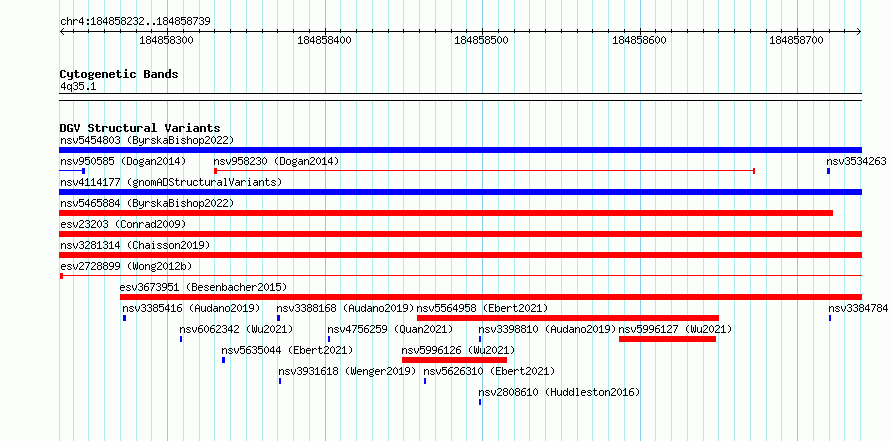This screenshot has width=890, height=441.
Task: Click the nsv3388168 (Audano2019) label
Action: [345, 308]
